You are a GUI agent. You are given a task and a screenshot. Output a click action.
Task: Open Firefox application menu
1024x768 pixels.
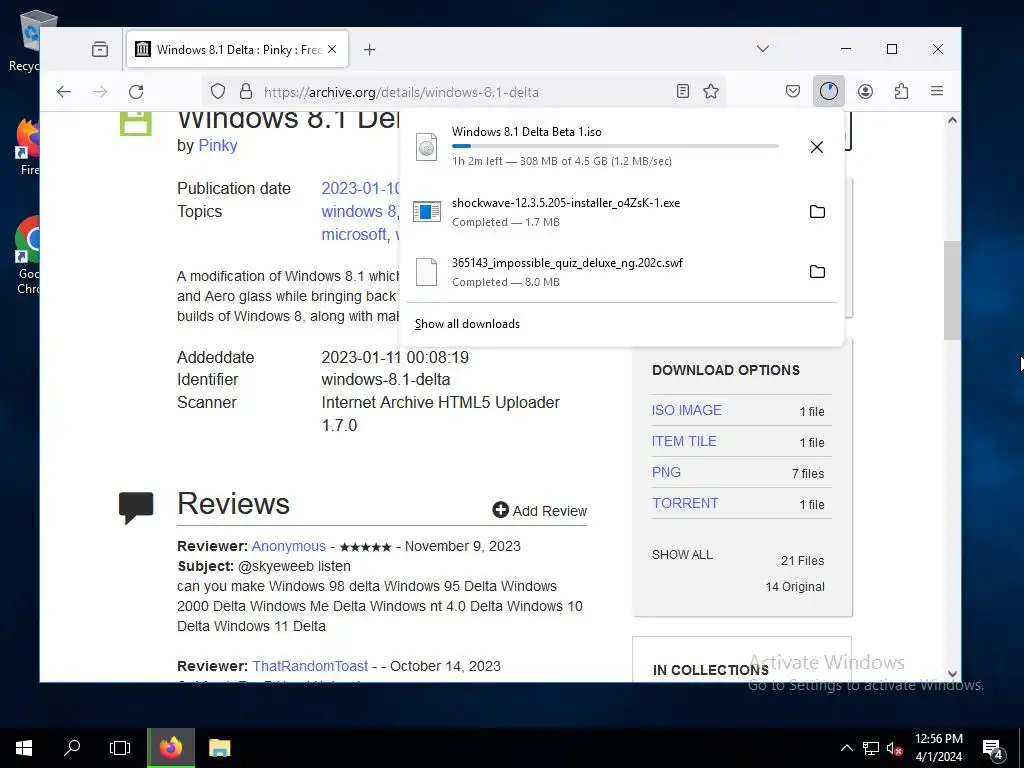936,91
